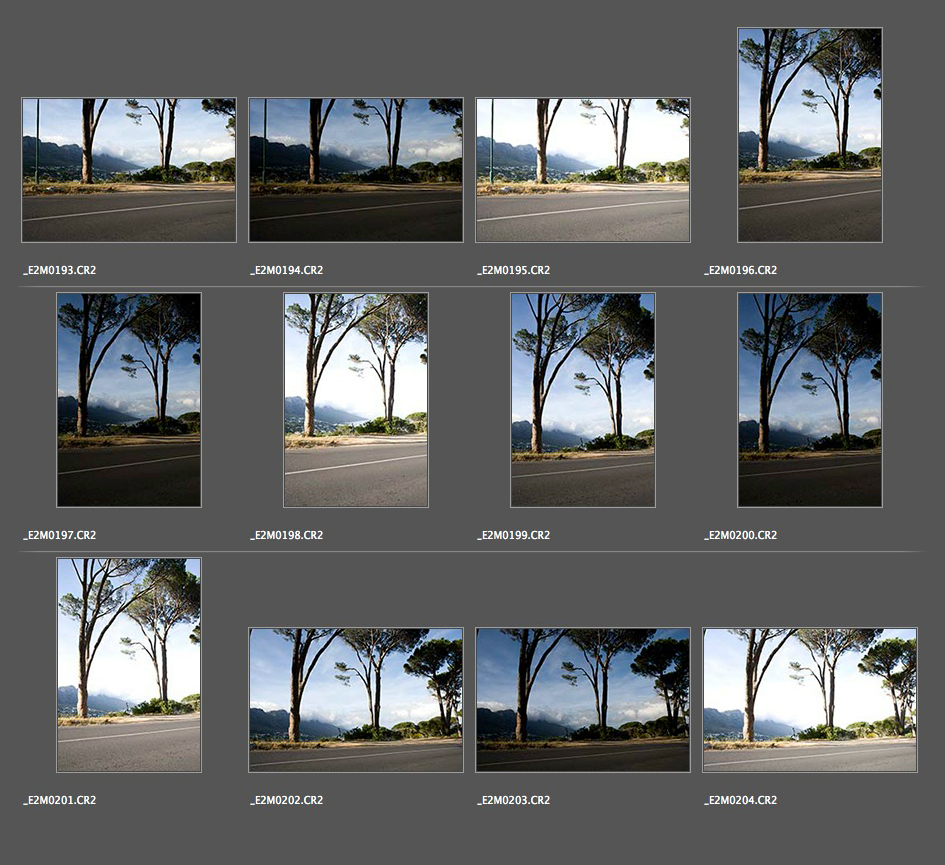Click the _E2M0198.CR2 filename text

(x=287, y=535)
